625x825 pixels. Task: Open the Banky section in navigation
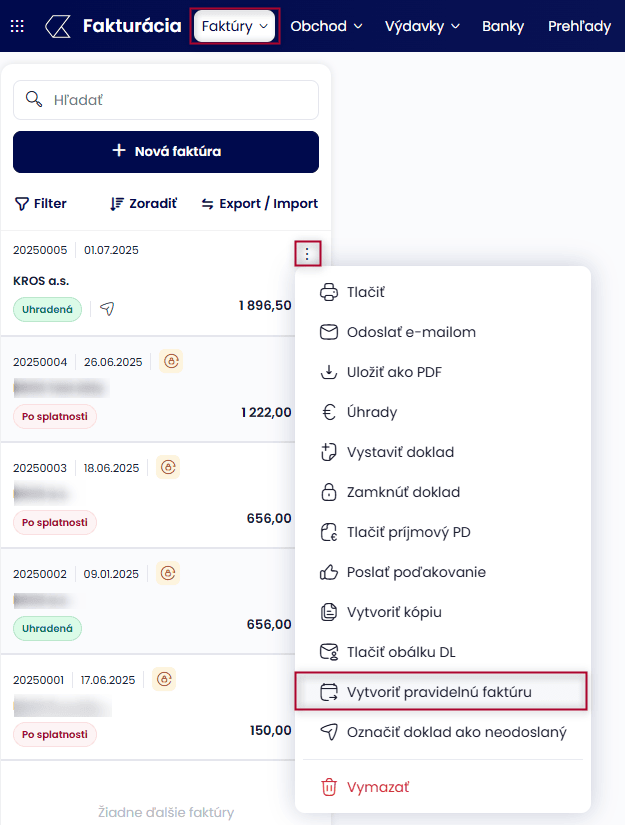(x=502, y=26)
